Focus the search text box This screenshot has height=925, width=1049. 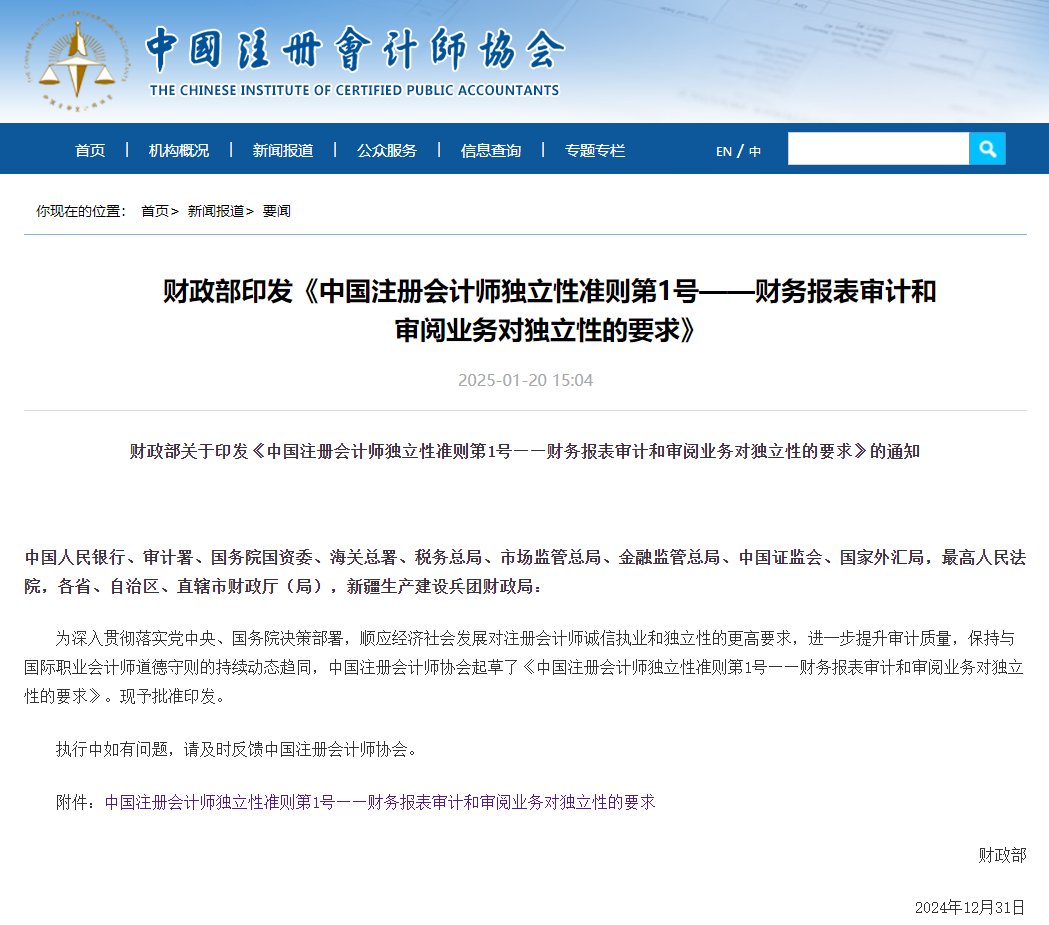[877, 149]
